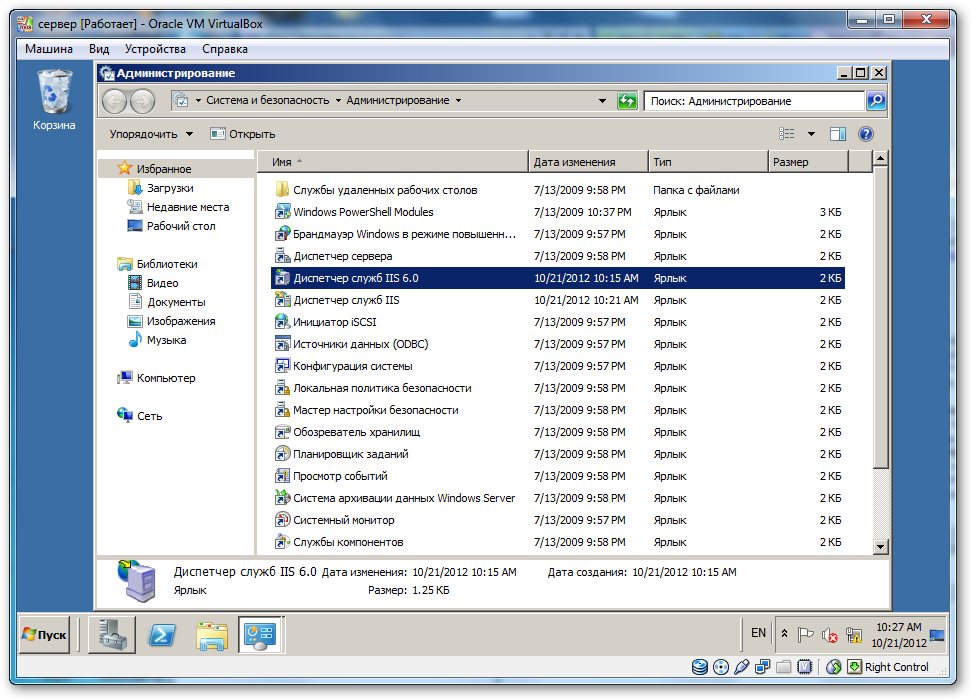The width and height of the screenshot is (971, 699).
Task: Open the Музыка library
Action: point(167,340)
